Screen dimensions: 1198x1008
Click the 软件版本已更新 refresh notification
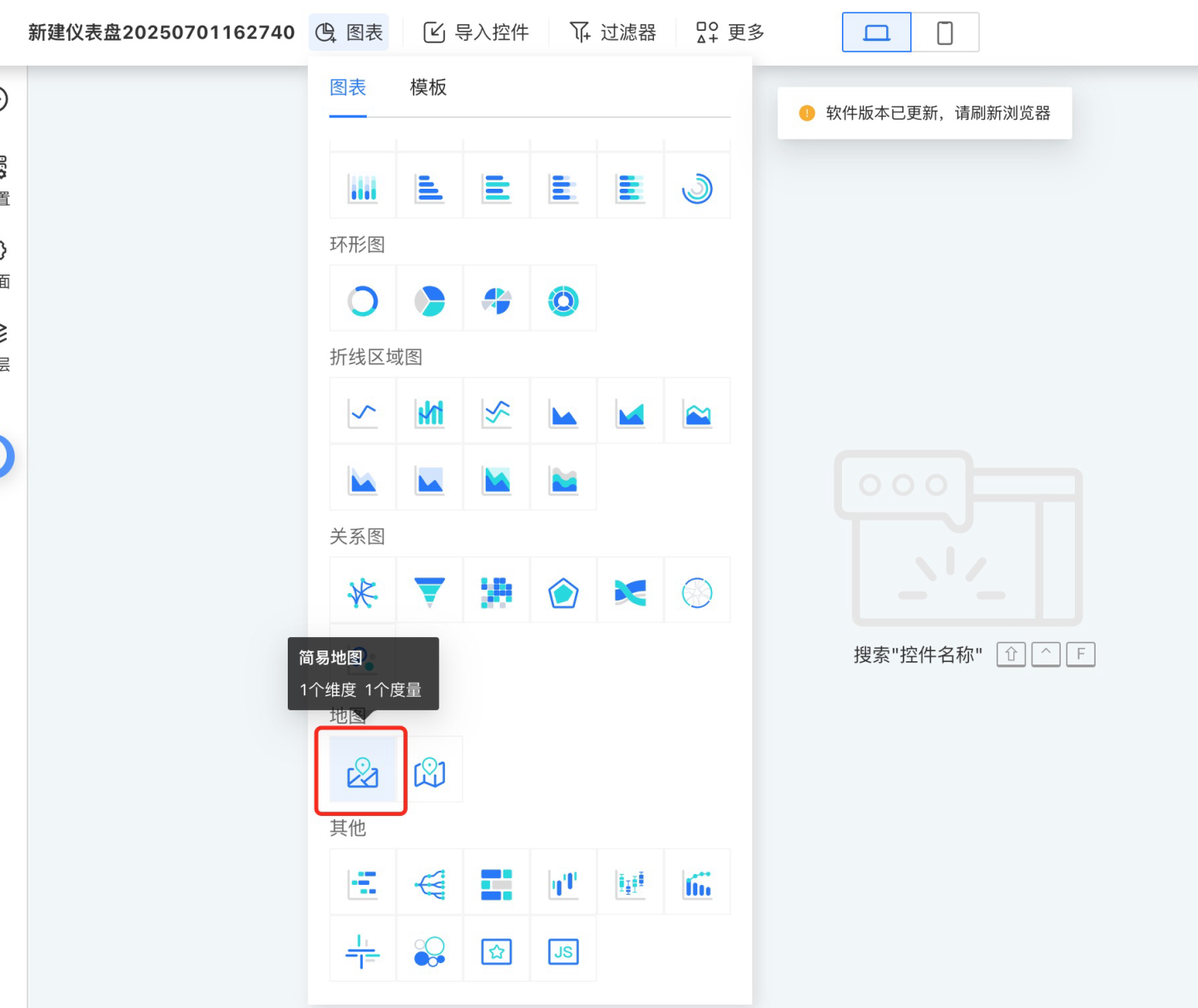point(924,113)
